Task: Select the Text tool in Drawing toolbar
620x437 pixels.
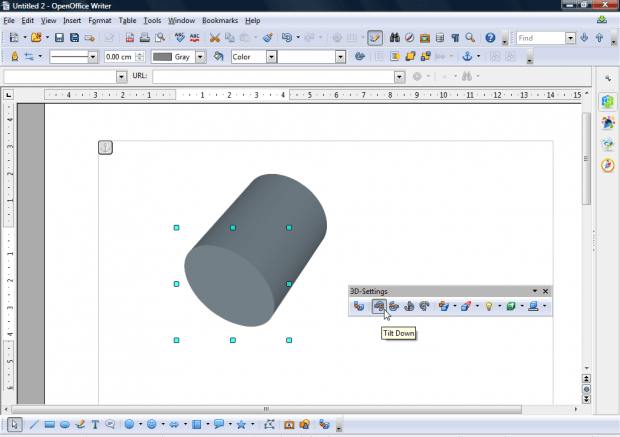Action: click(95, 424)
